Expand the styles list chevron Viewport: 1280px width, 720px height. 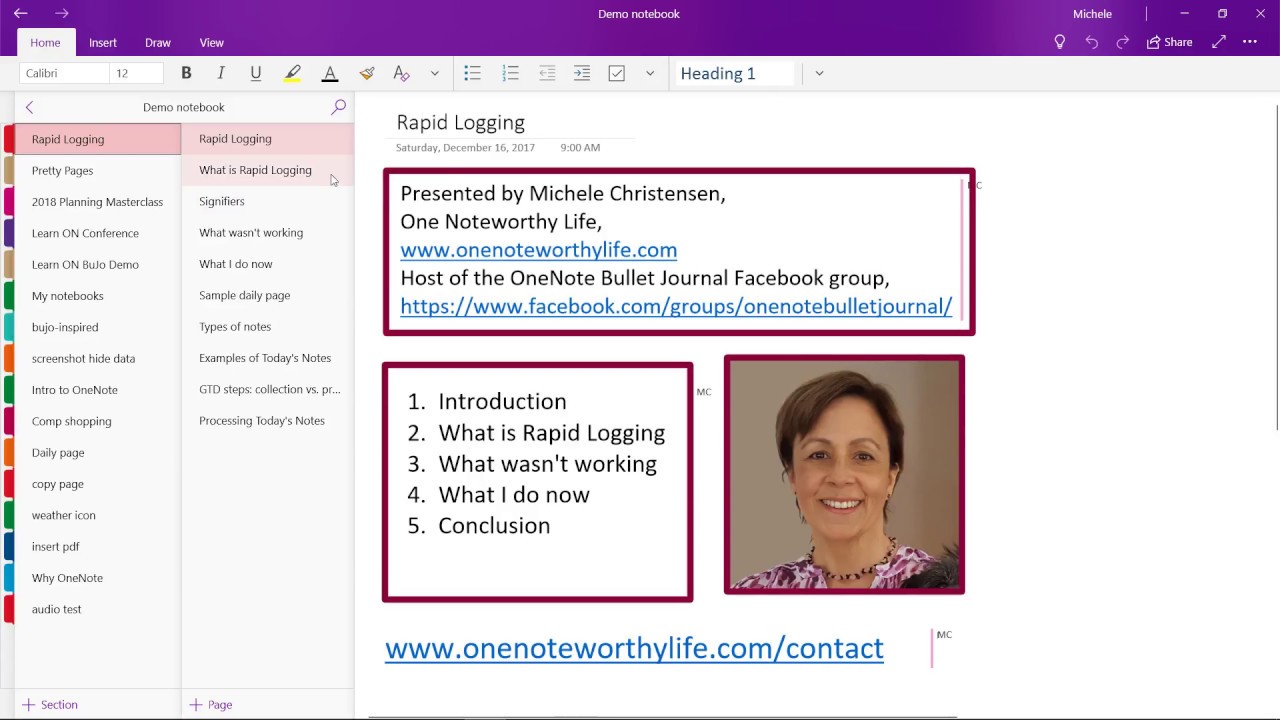[x=819, y=73]
